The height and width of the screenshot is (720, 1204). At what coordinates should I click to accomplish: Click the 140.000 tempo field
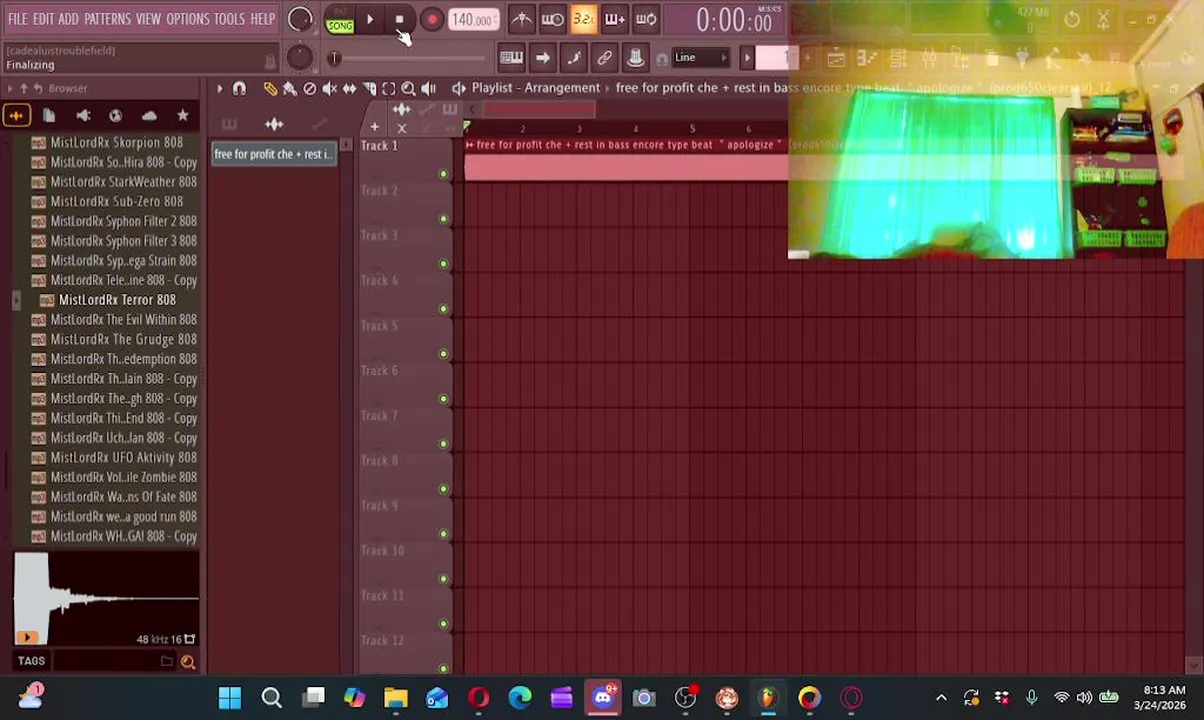(473, 20)
